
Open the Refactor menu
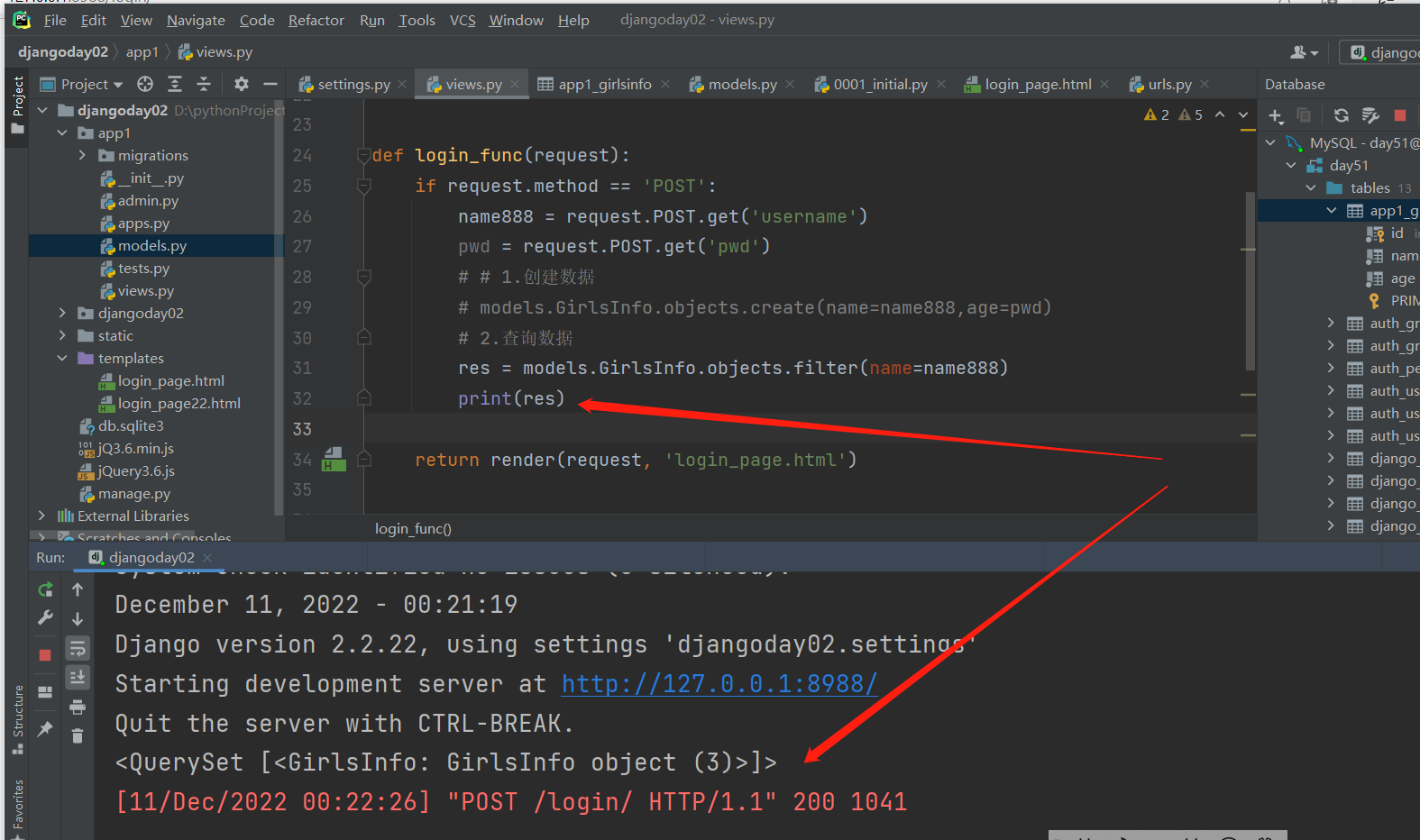click(x=316, y=20)
